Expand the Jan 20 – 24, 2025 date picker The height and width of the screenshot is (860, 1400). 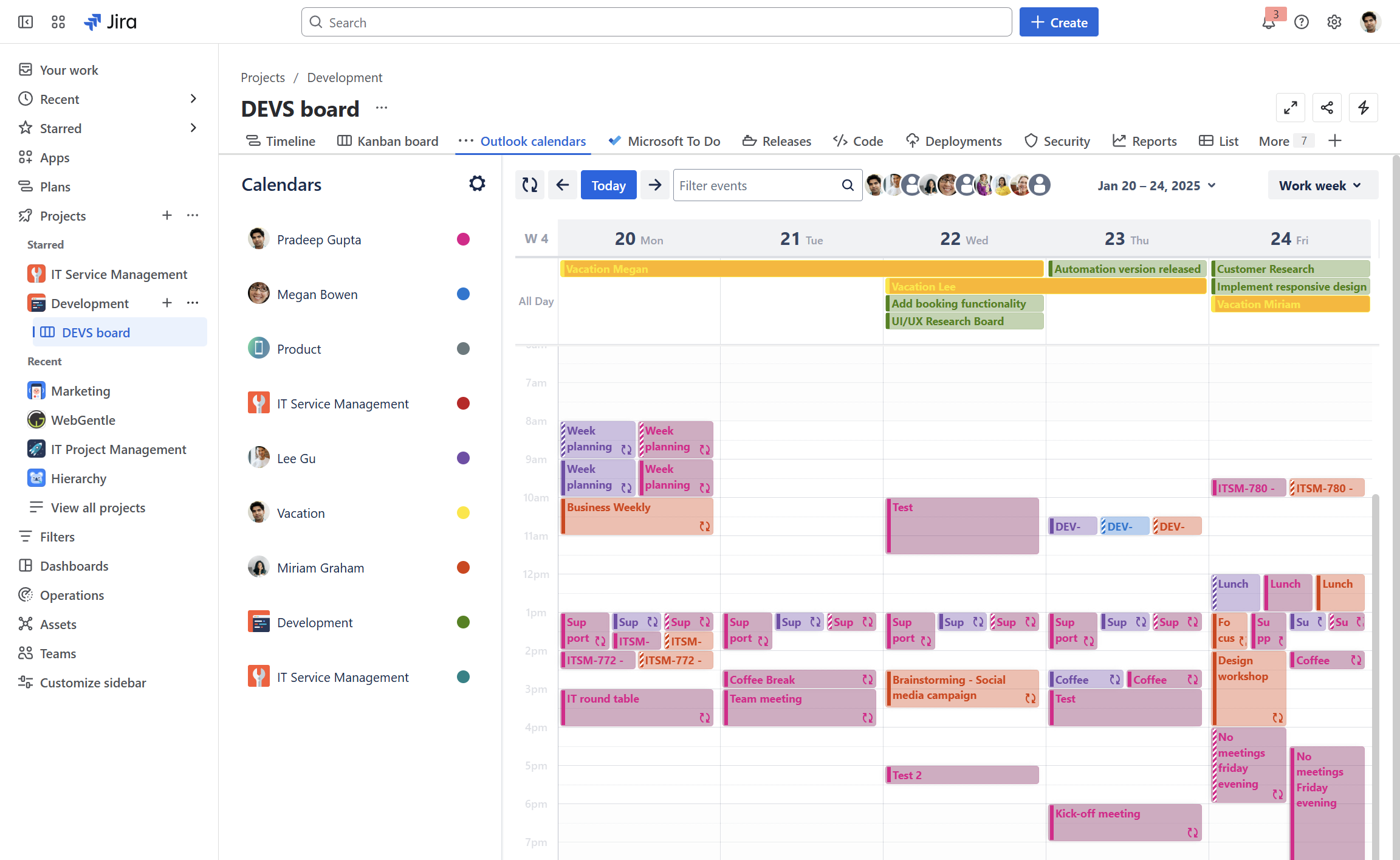(1156, 185)
